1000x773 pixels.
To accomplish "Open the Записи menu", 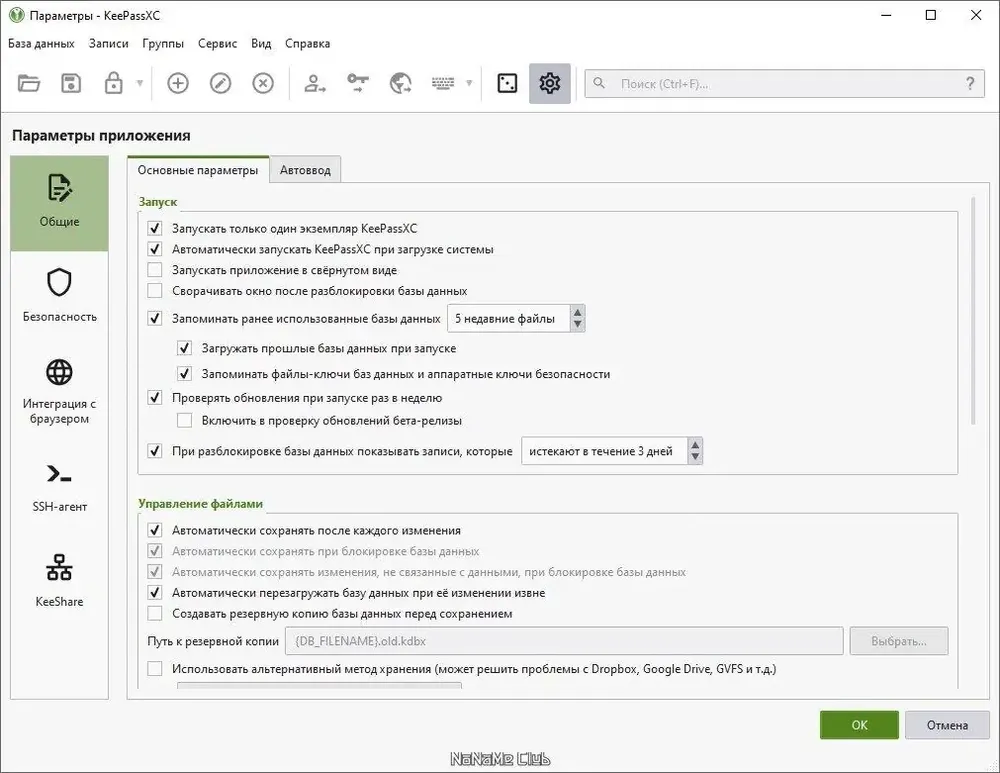I will pyautogui.click(x=108, y=43).
